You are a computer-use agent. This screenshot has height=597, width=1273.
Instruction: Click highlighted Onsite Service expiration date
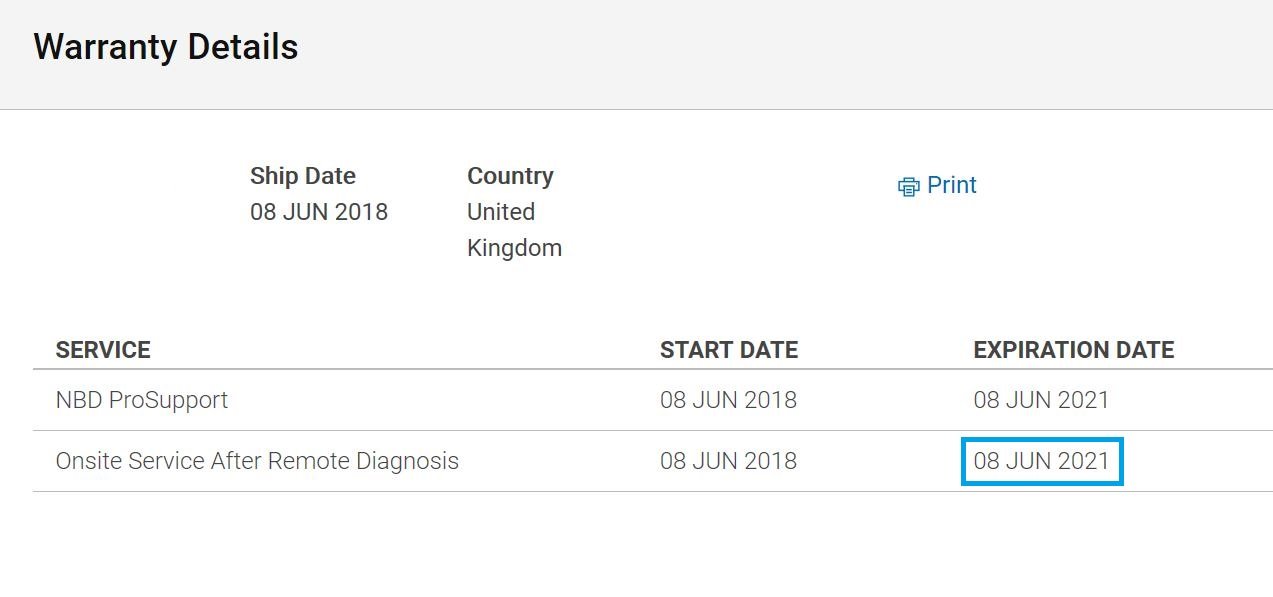pyautogui.click(x=1042, y=461)
